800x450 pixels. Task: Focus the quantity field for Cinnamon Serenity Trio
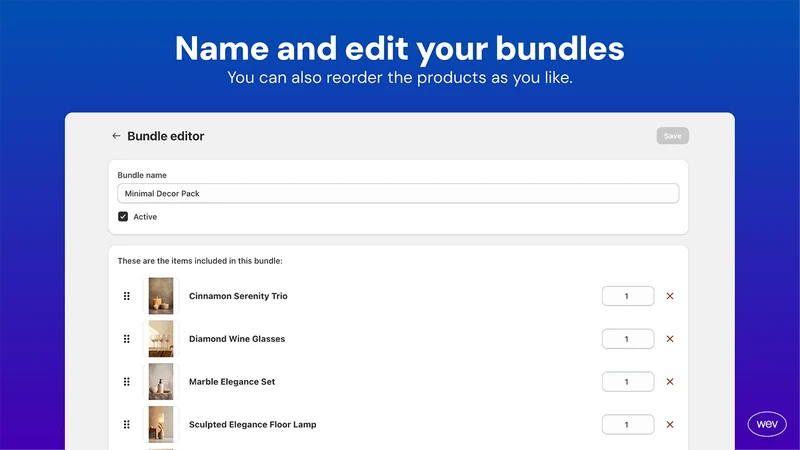click(628, 296)
